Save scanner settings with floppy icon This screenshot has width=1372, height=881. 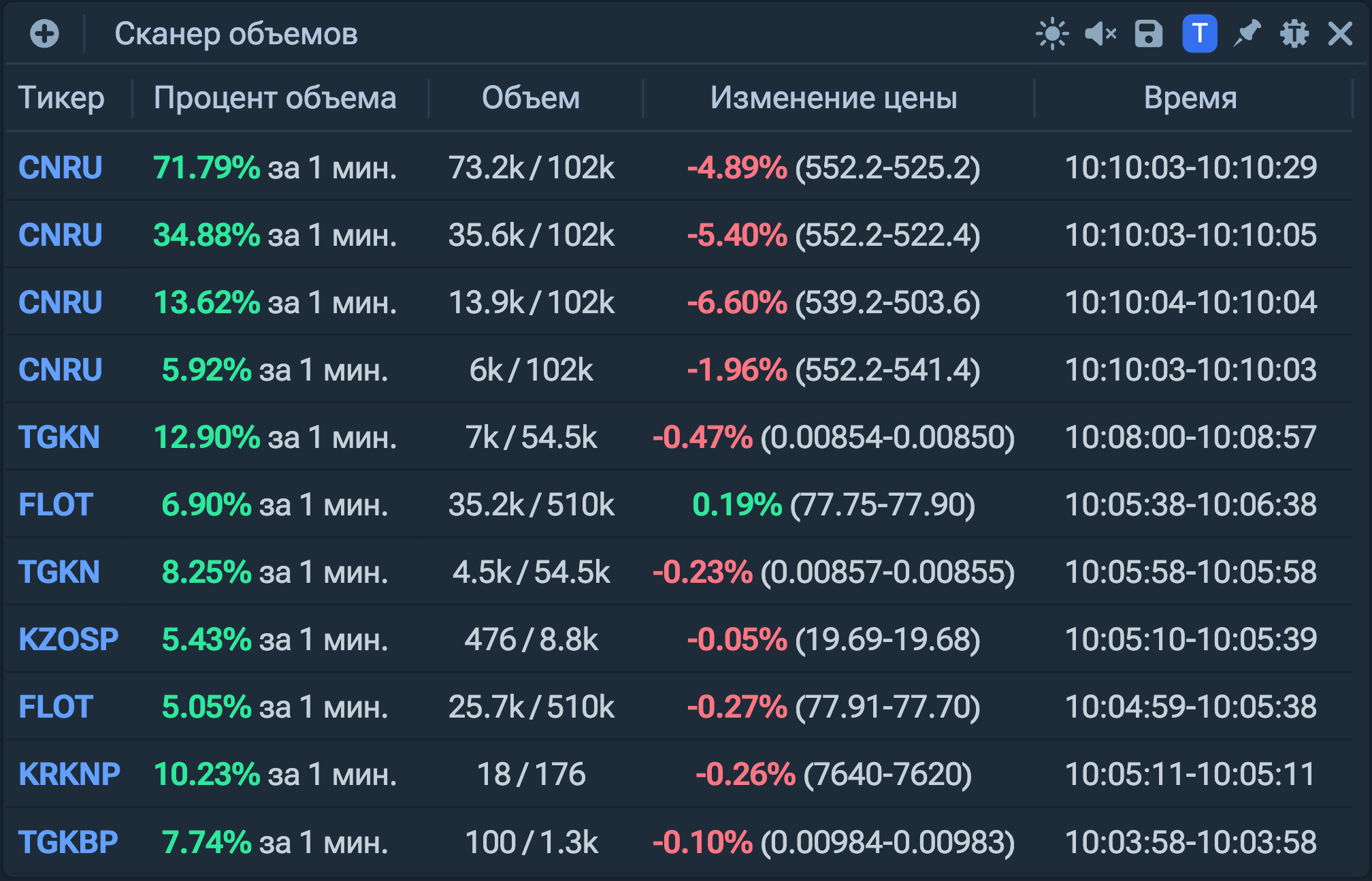coord(1149,33)
